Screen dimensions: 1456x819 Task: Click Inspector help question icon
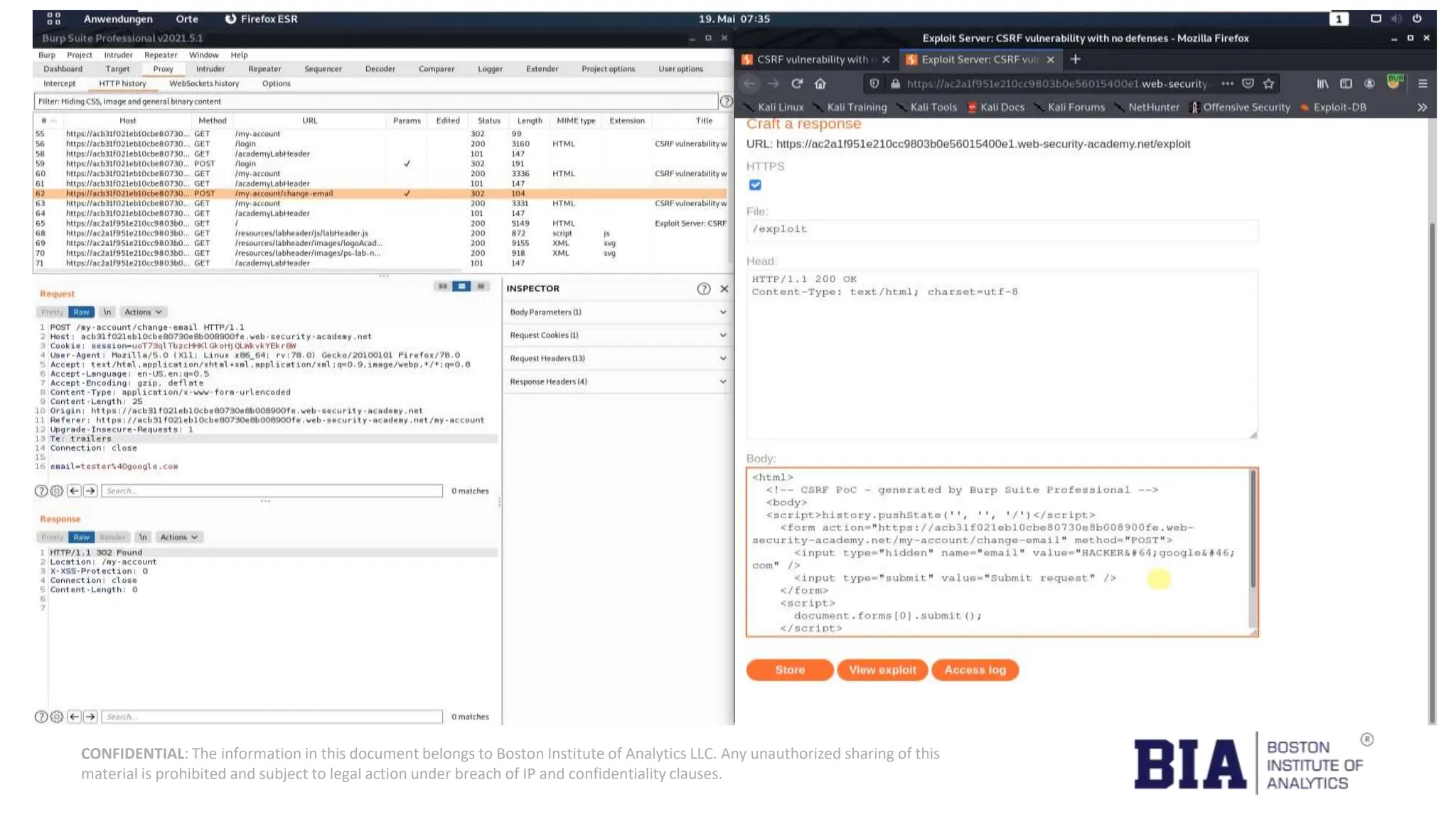coord(703,289)
